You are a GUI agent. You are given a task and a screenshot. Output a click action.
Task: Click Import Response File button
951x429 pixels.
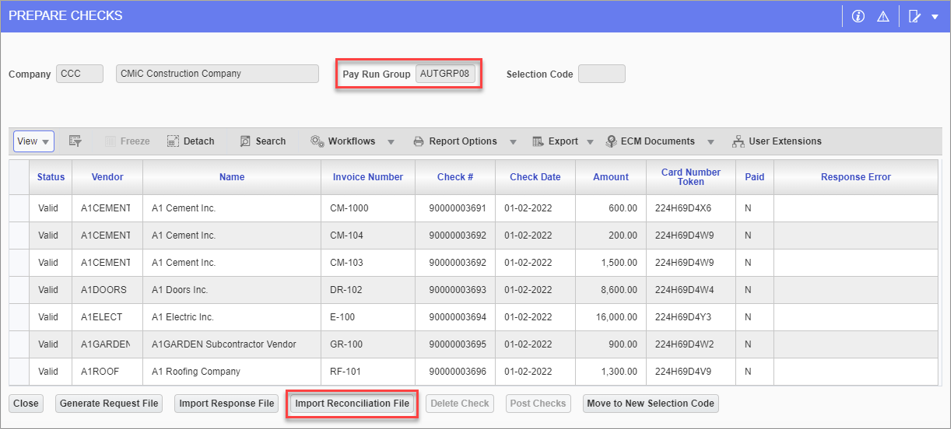coord(227,404)
